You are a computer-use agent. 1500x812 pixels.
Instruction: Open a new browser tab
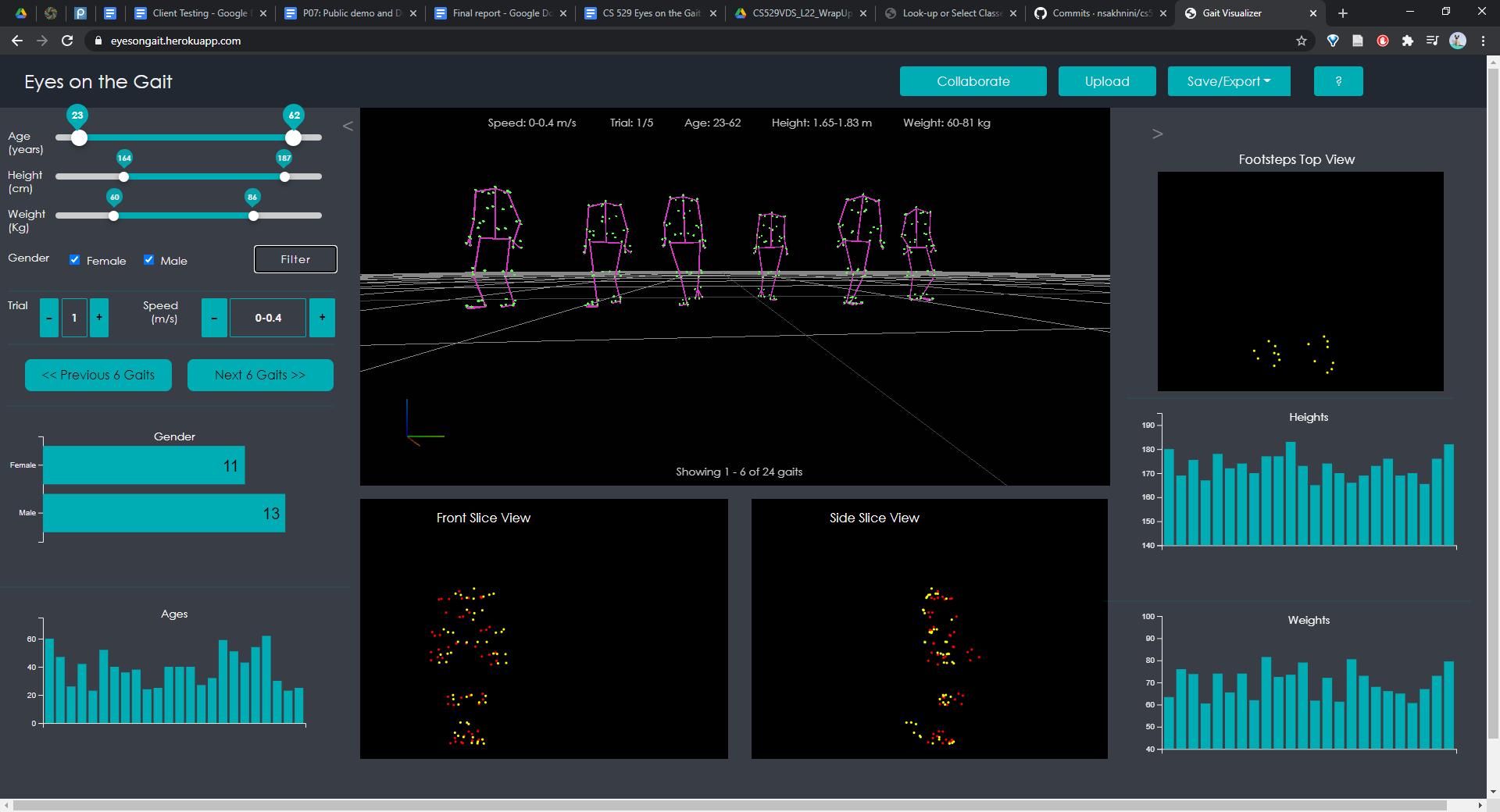pos(1342,13)
